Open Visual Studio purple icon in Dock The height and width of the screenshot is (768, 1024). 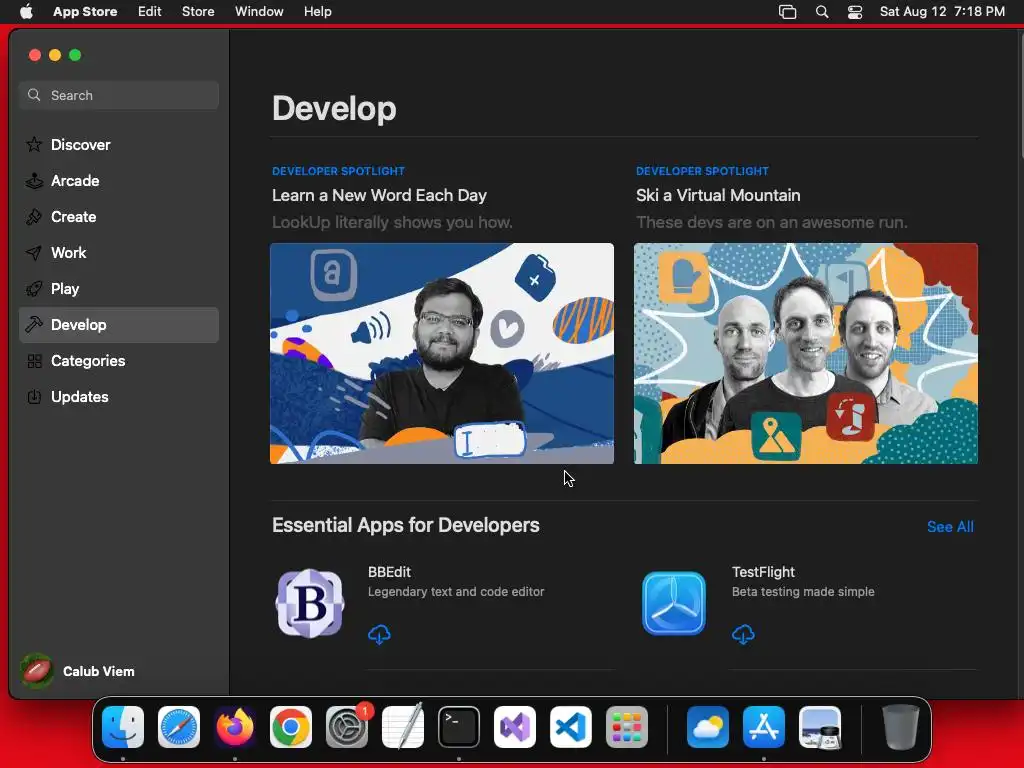click(515, 727)
